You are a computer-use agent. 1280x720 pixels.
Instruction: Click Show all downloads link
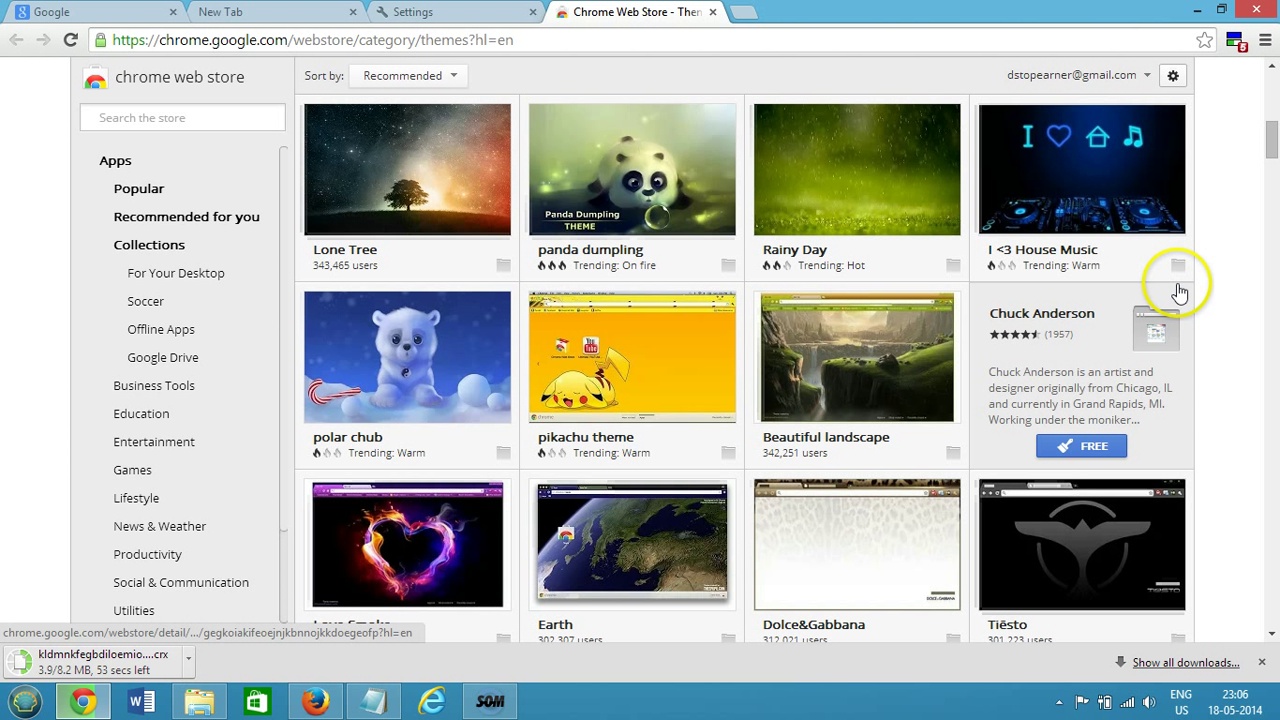[x=1186, y=662]
